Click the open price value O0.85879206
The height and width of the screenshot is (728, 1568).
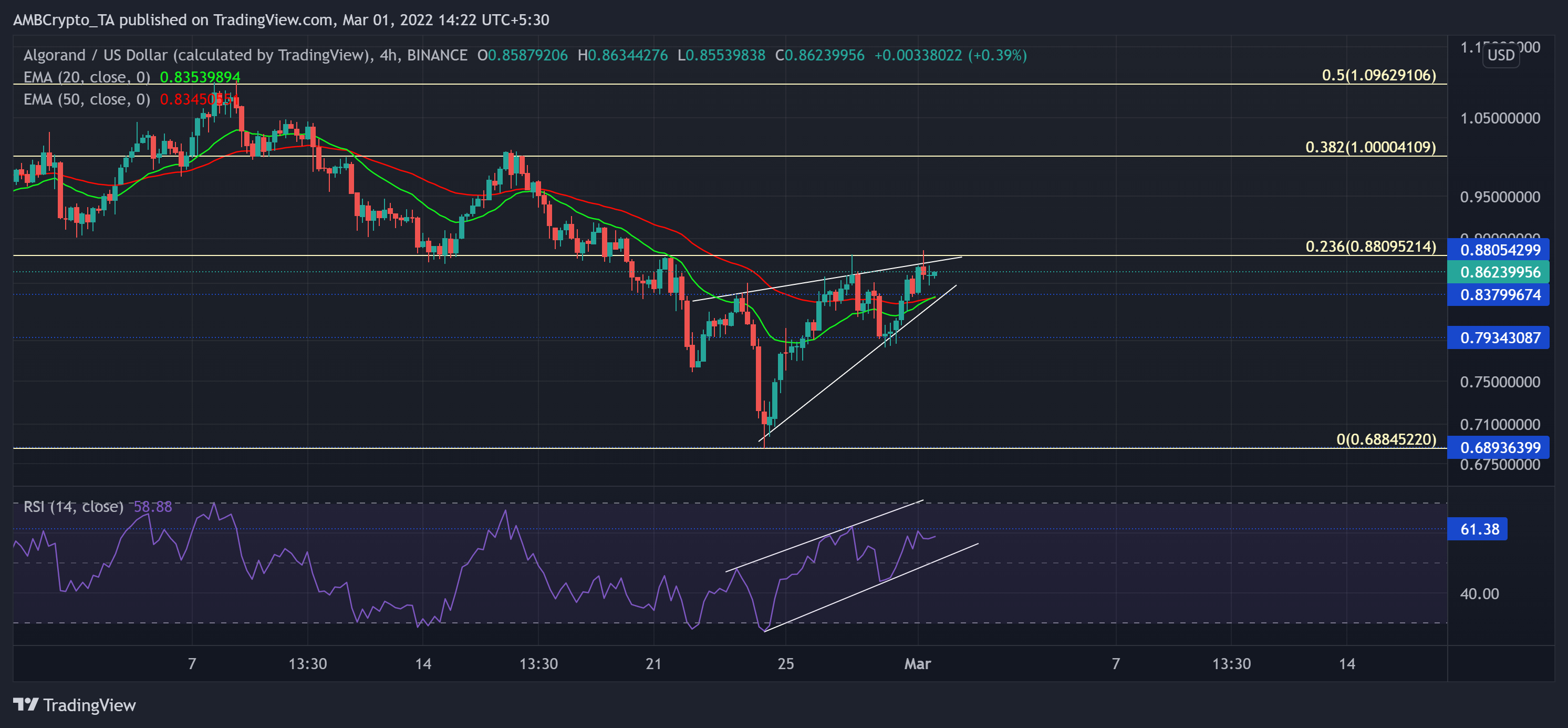click(522, 55)
